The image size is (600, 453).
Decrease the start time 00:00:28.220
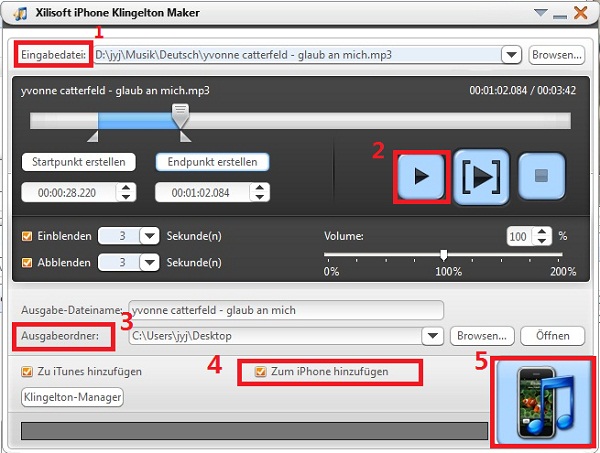point(126,197)
